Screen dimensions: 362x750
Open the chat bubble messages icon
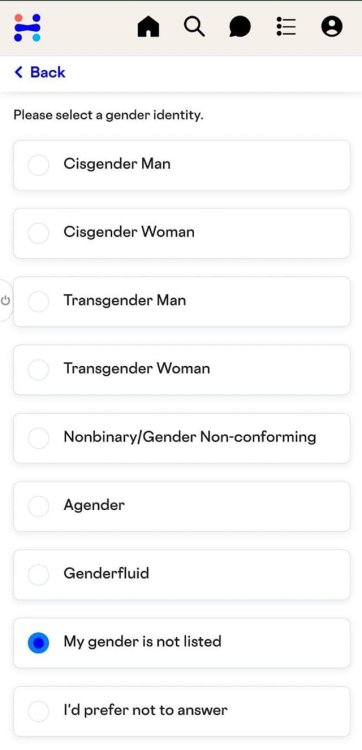pyautogui.click(x=240, y=27)
